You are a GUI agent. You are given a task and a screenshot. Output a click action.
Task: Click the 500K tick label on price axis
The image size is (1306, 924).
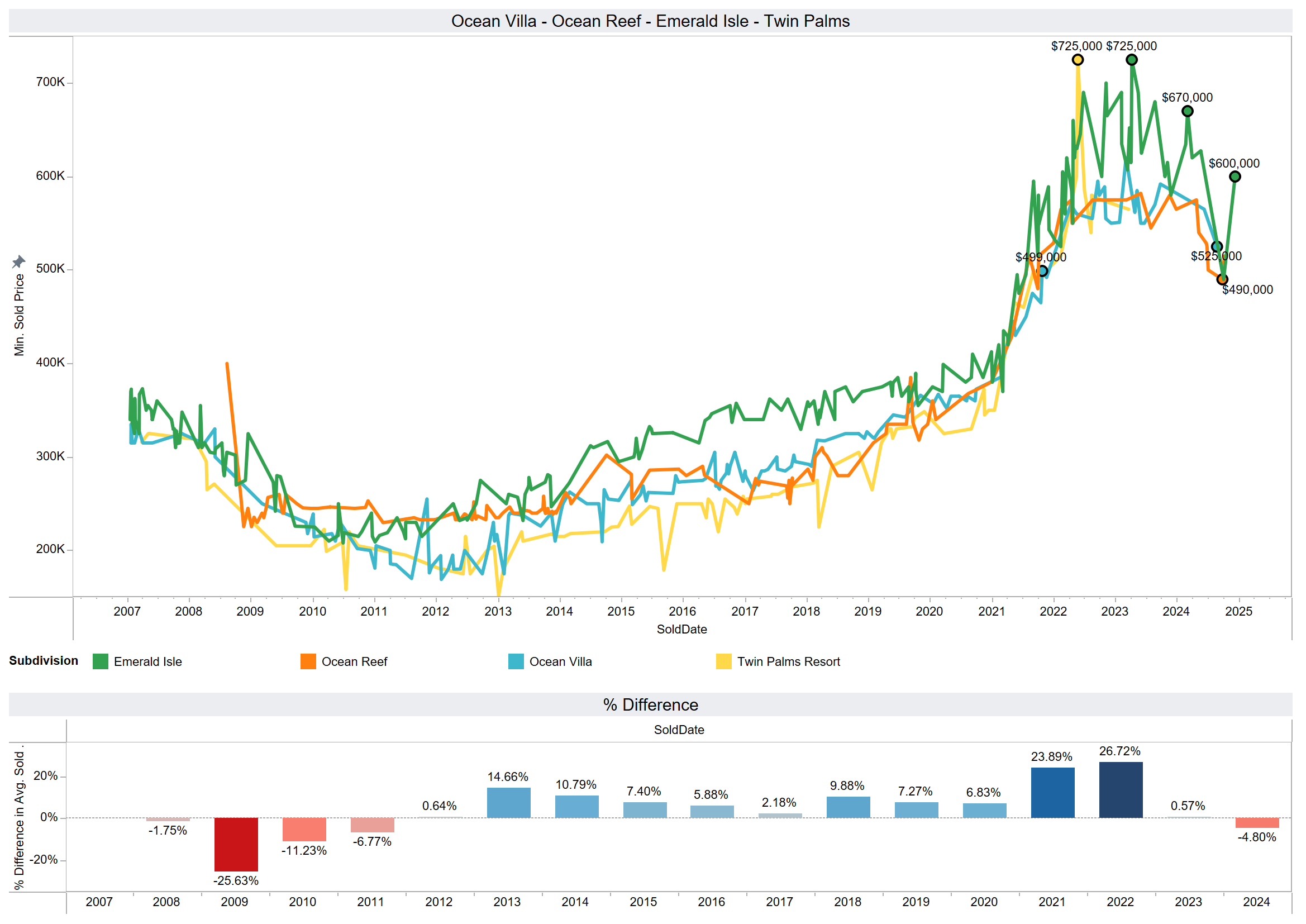coord(50,269)
